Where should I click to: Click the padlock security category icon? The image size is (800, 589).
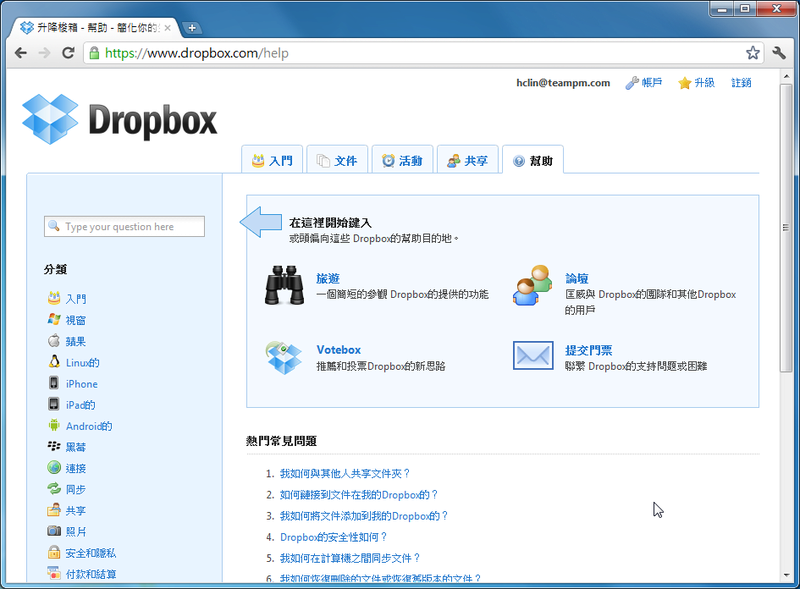[54, 552]
